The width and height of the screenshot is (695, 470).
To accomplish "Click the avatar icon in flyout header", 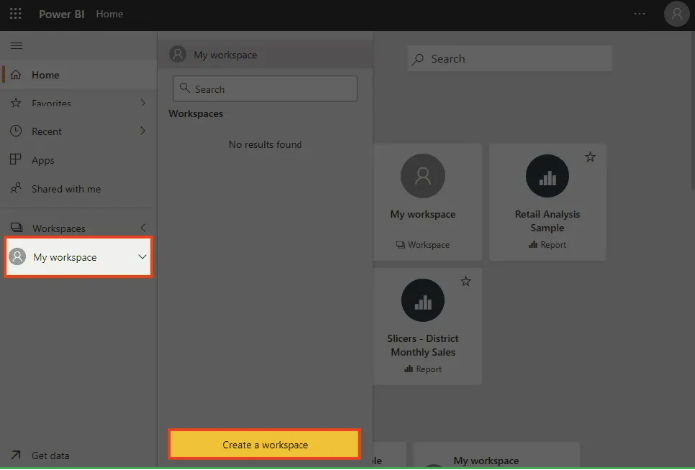I will tap(178, 55).
